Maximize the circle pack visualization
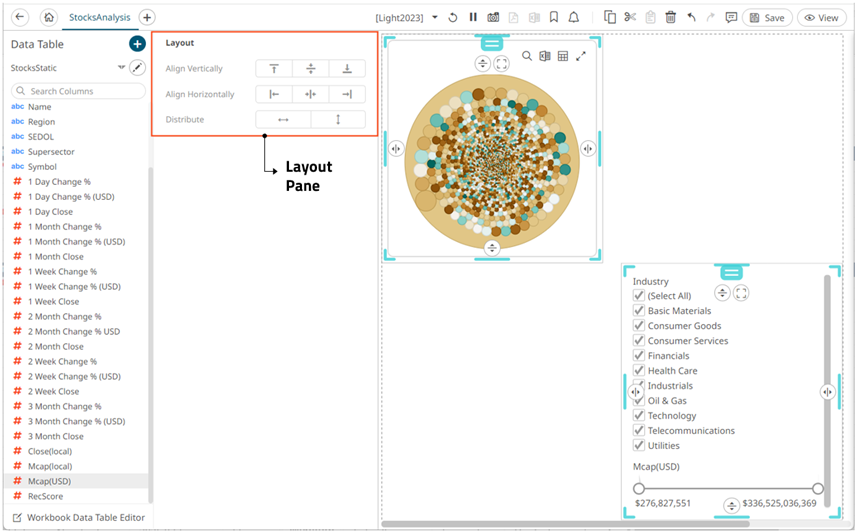Image resolution: width=856 pixels, height=531 pixels. [x=581, y=56]
